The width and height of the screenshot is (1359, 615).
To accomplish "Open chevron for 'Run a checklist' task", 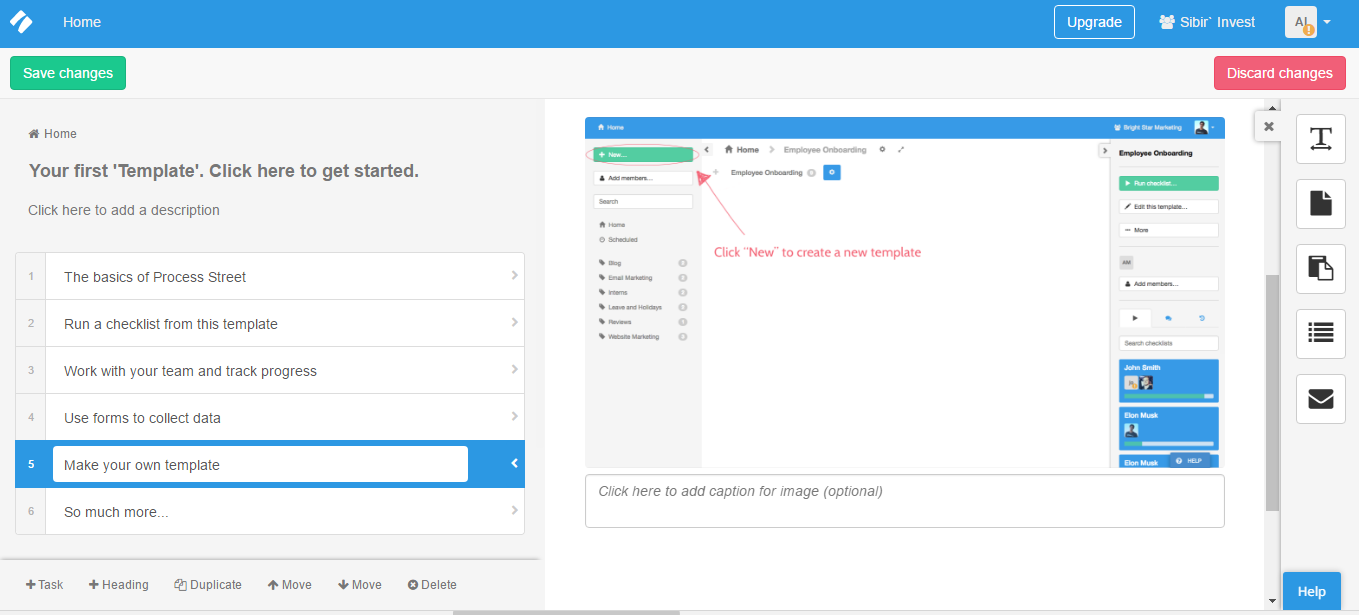I will (514, 322).
